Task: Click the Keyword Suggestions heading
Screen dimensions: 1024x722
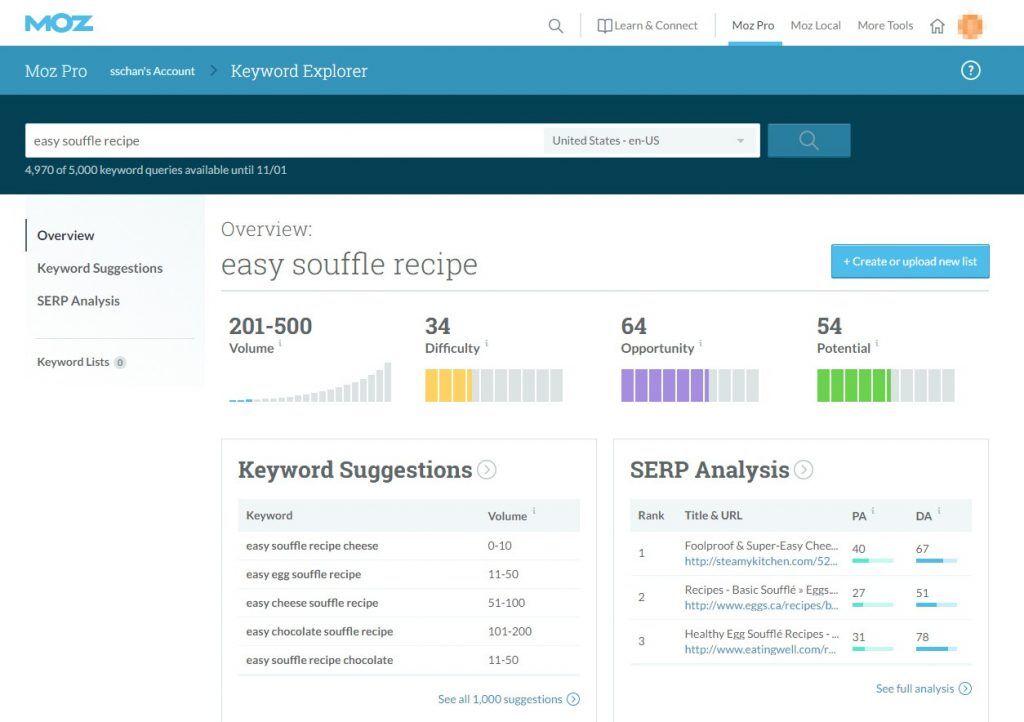Action: 355,469
